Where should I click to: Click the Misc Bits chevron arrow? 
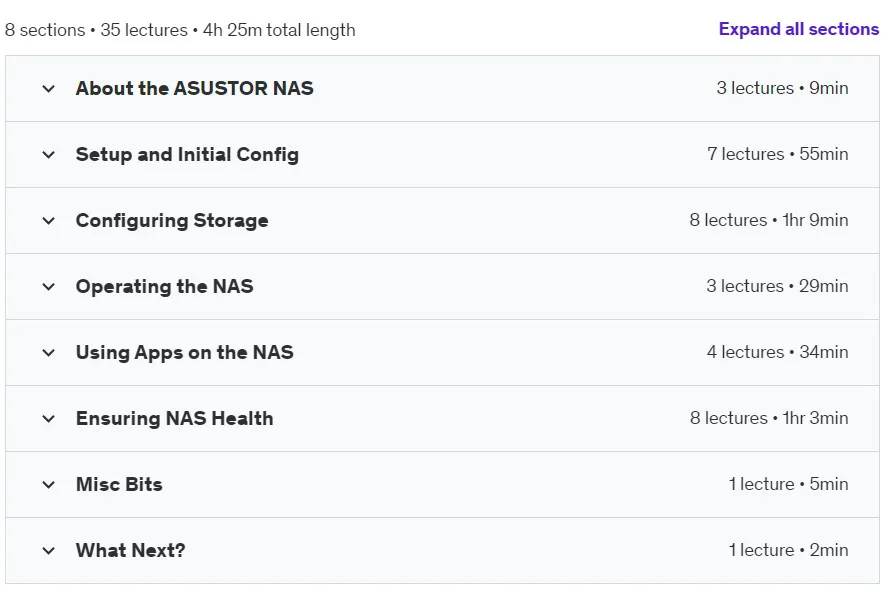pyautogui.click(x=48, y=484)
